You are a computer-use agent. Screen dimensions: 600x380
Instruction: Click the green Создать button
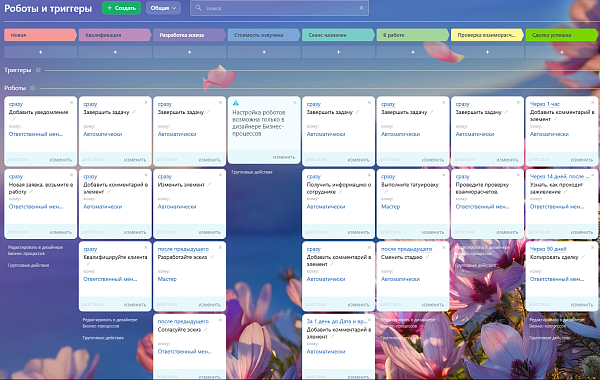tap(121, 8)
